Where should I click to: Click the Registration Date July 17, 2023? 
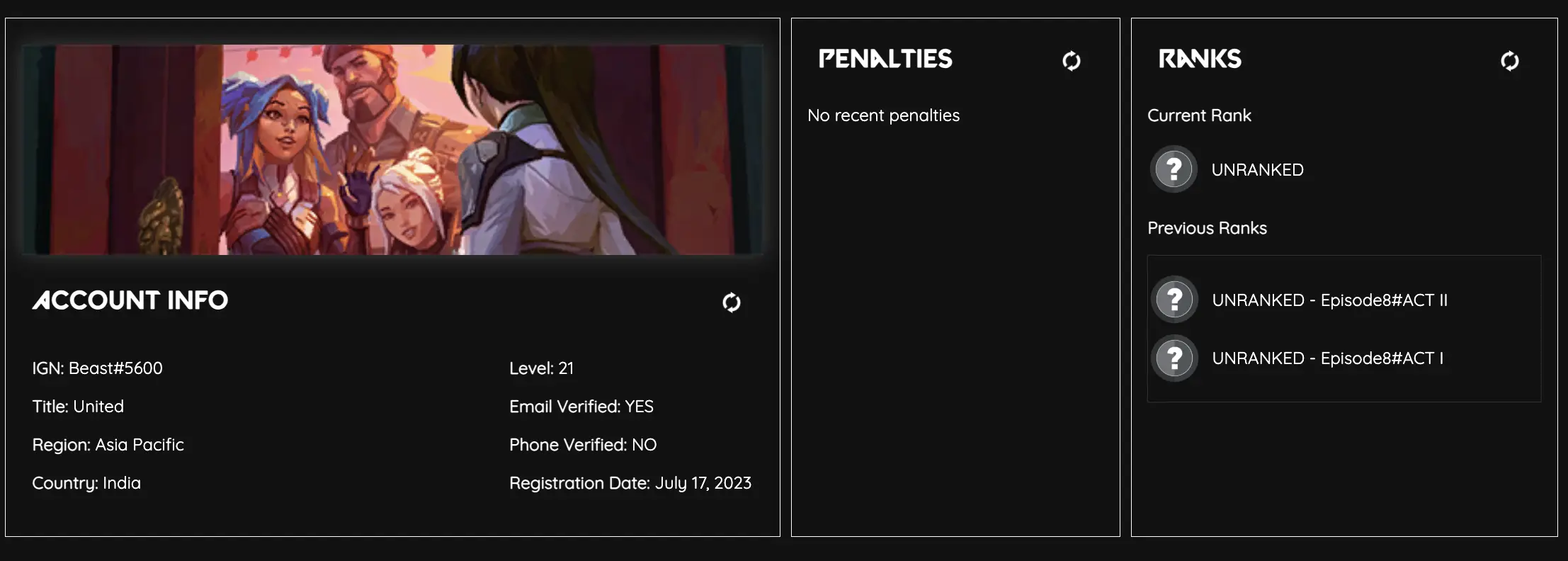(x=630, y=483)
